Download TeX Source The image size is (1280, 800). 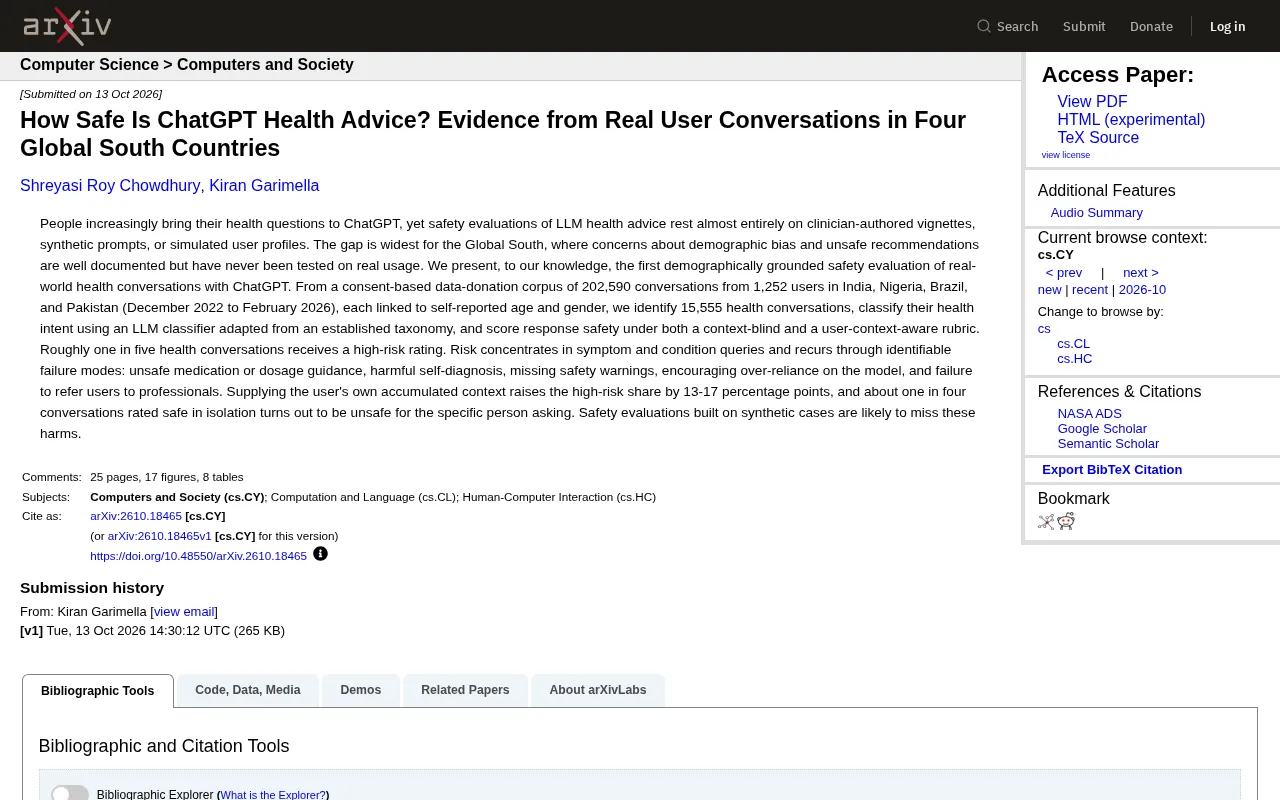coord(1098,138)
